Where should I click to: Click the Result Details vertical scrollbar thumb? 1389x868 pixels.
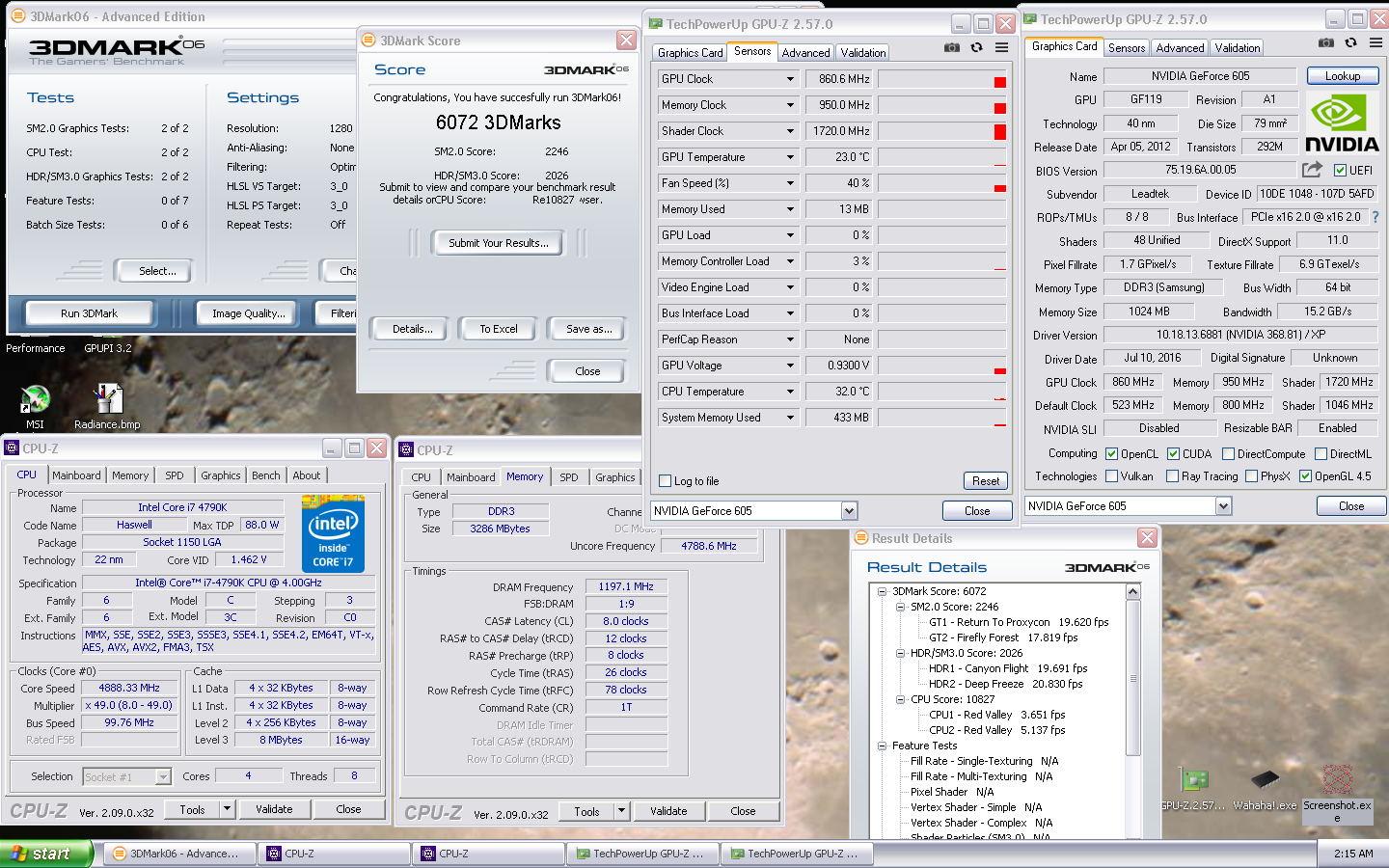click(1133, 678)
